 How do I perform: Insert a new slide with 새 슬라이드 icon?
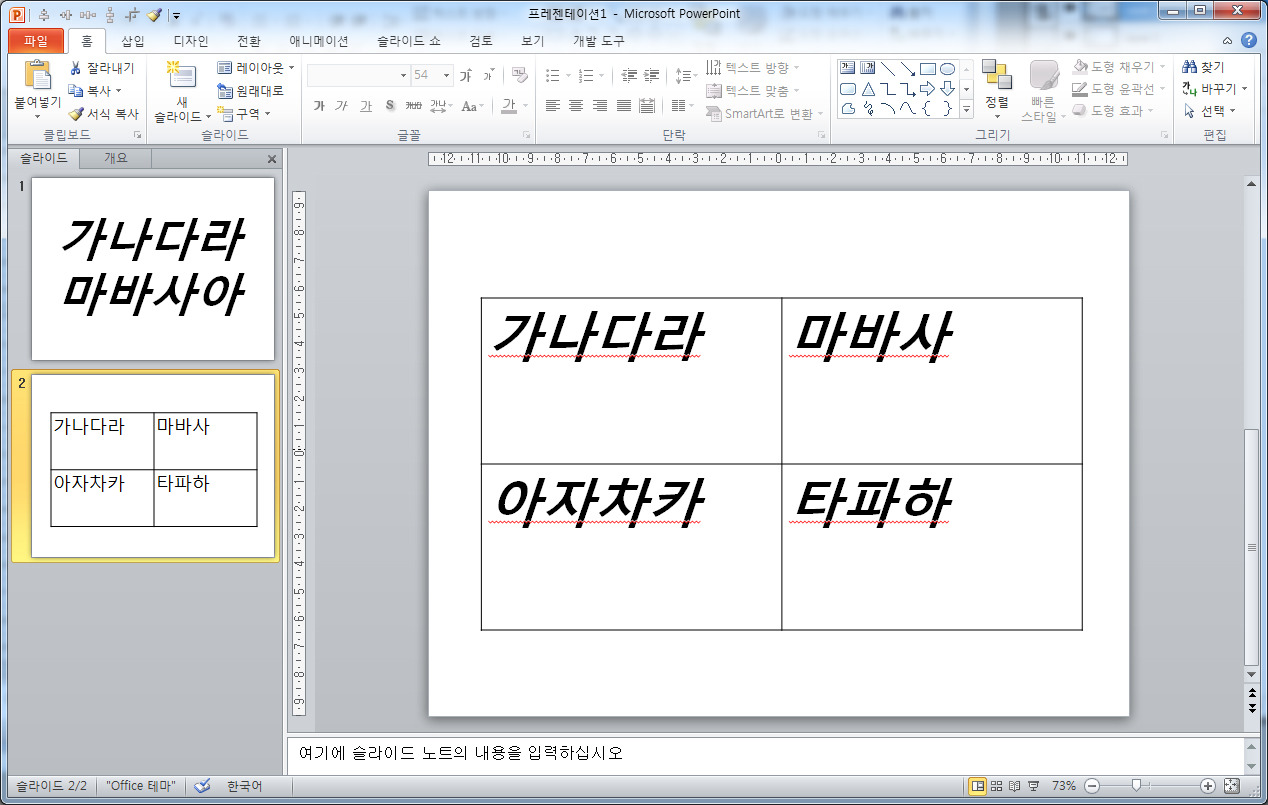181,76
